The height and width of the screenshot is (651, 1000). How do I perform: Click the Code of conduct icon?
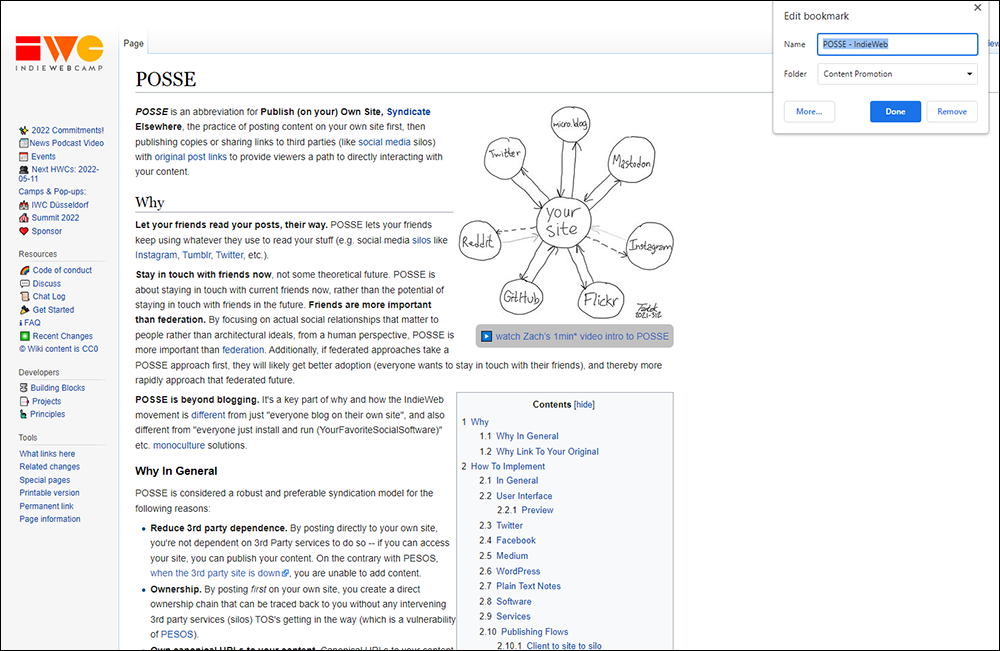coord(24,270)
